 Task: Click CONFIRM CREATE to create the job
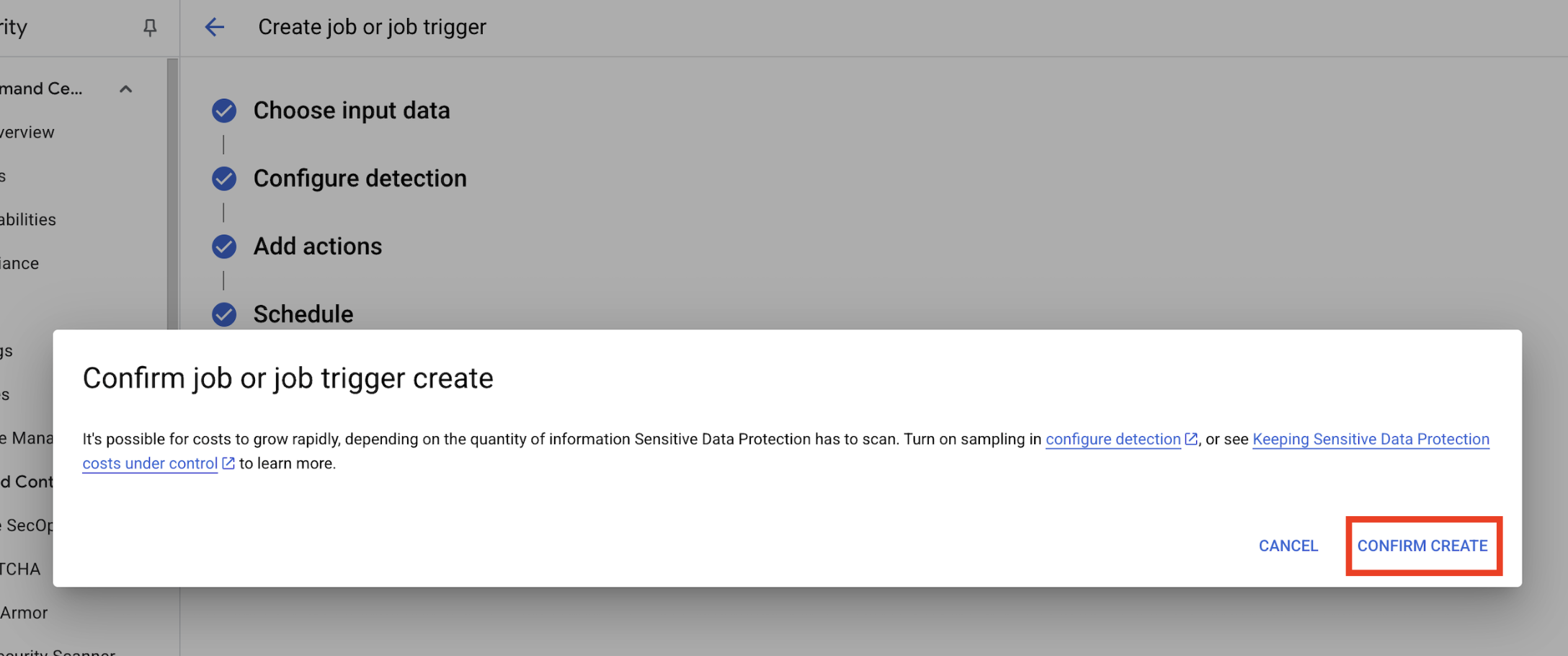pyautogui.click(x=1422, y=546)
